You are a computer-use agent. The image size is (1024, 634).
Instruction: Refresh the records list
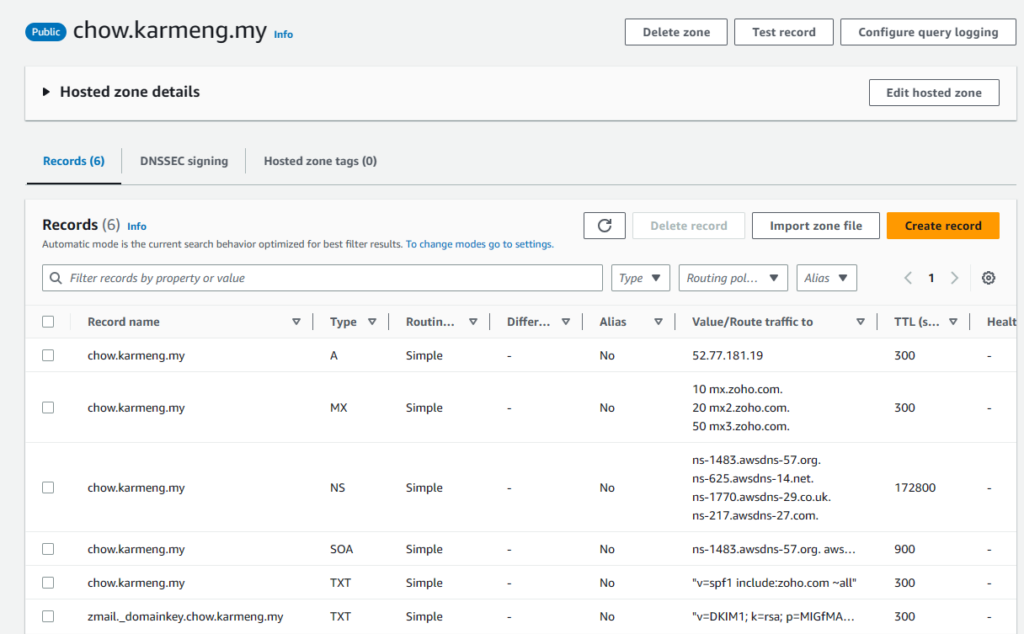(x=604, y=226)
